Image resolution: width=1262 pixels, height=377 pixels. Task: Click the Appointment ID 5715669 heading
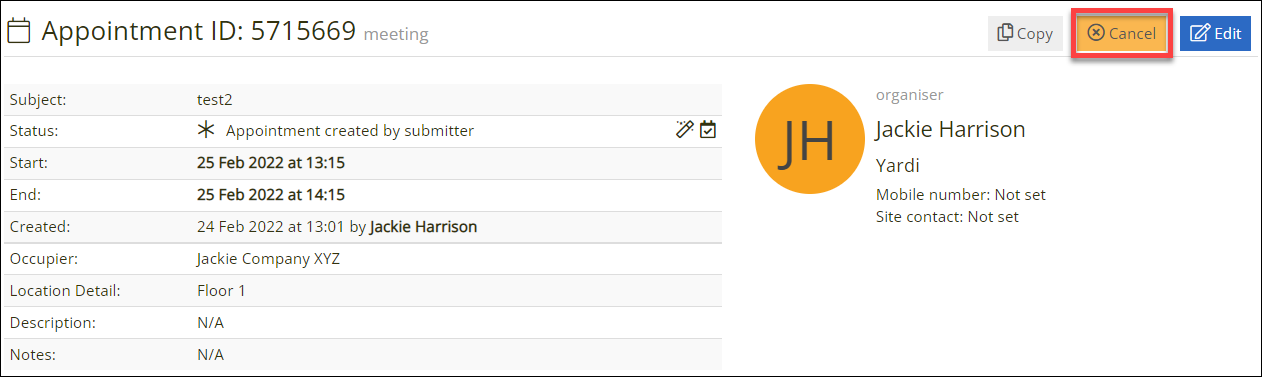(198, 31)
